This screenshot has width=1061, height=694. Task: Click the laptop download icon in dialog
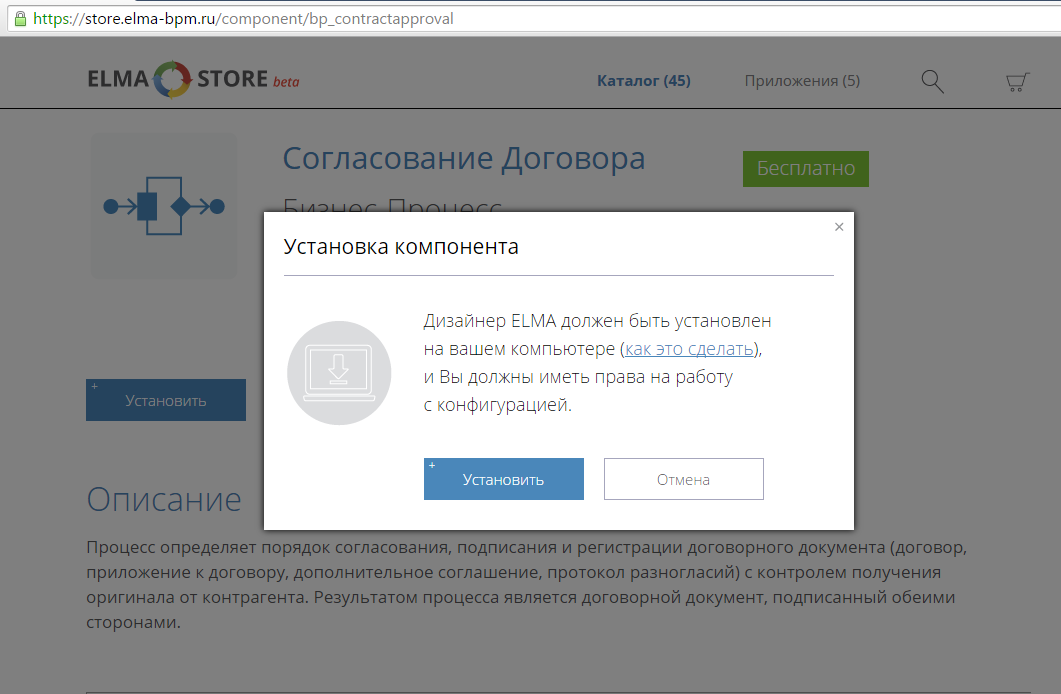[339, 373]
